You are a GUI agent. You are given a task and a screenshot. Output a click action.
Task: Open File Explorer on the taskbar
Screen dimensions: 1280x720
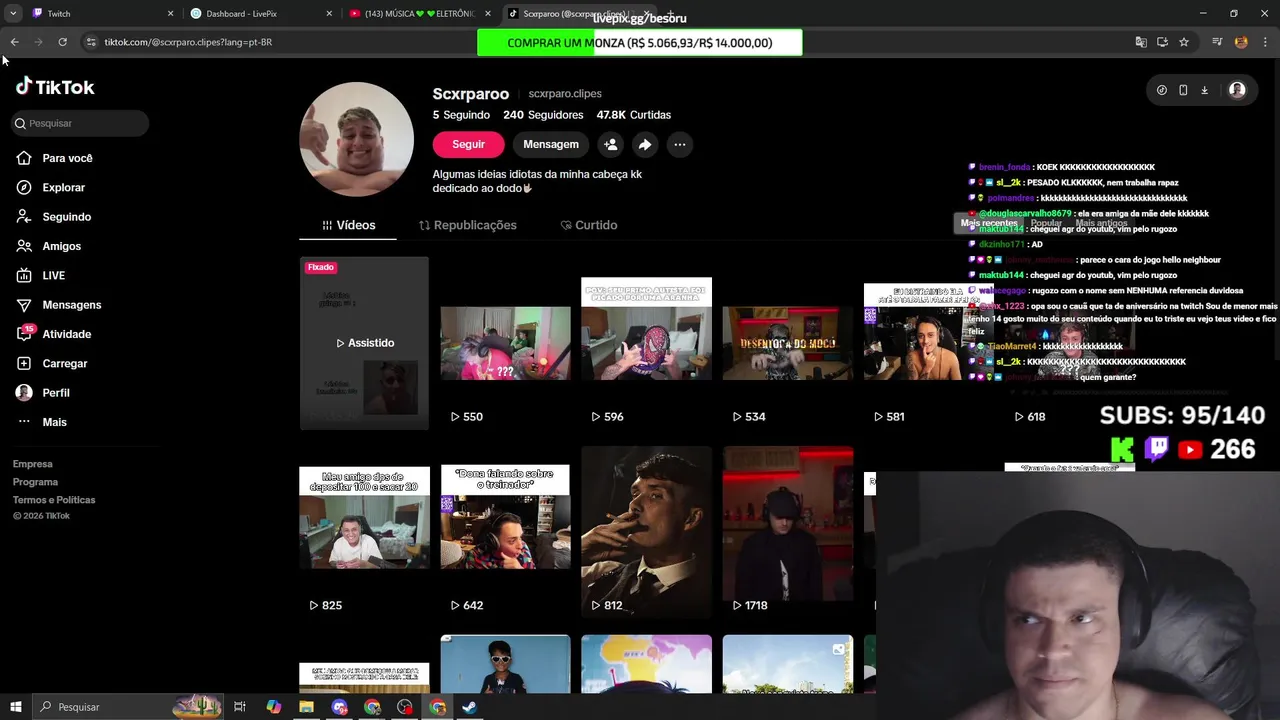point(306,707)
